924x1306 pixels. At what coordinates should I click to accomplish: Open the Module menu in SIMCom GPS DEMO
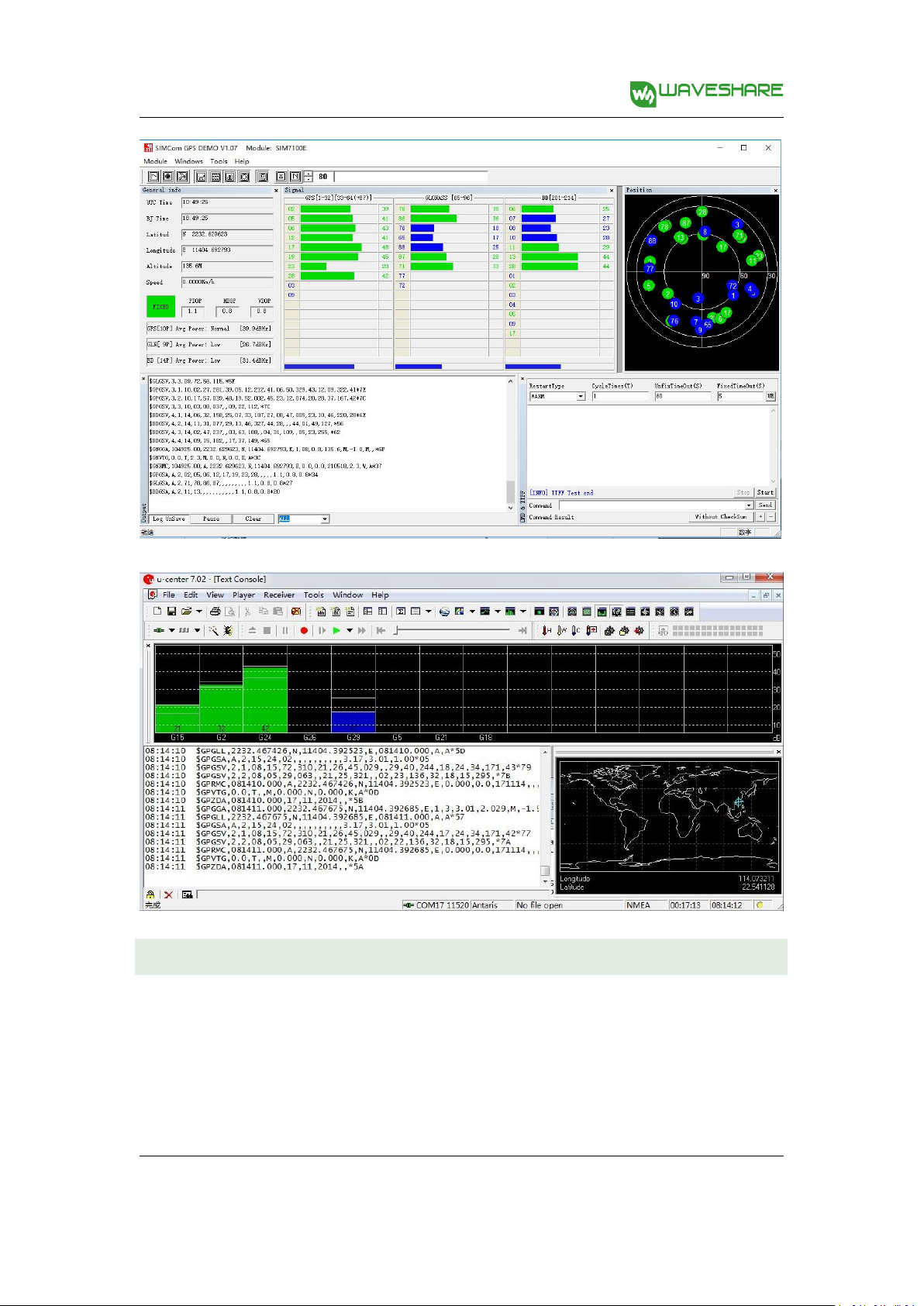(155, 161)
